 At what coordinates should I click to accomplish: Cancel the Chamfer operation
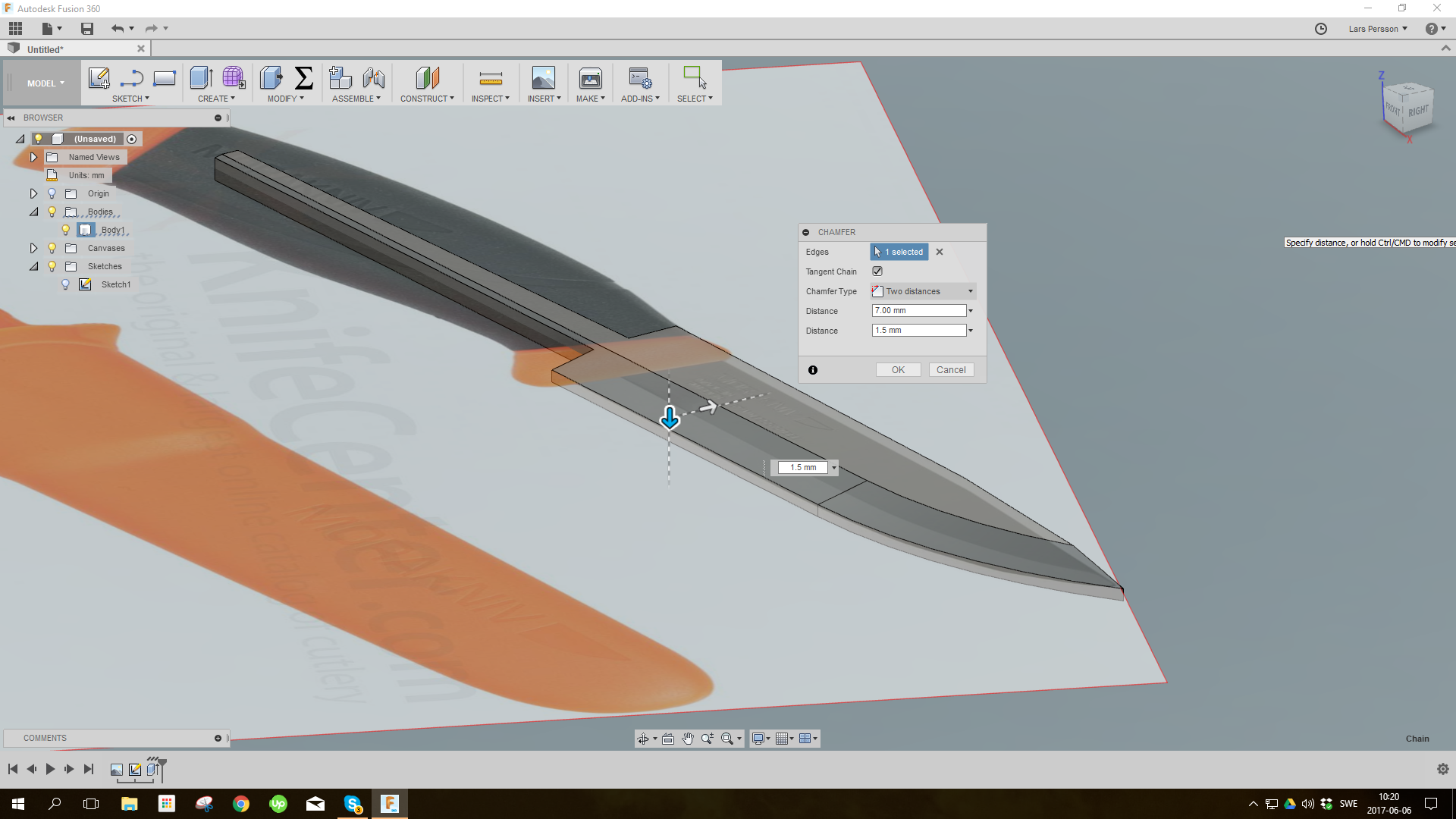951,369
